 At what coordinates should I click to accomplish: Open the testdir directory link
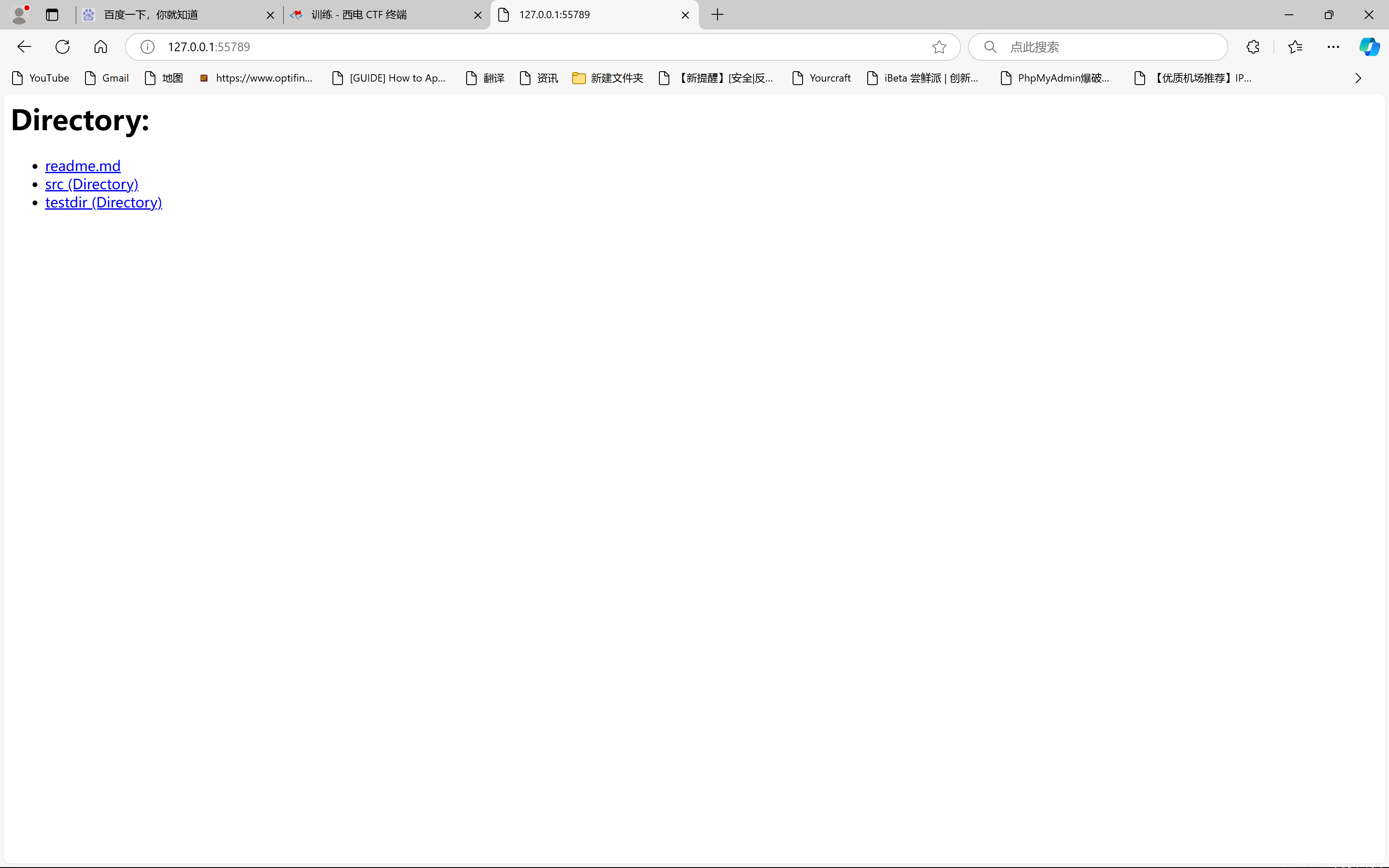click(x=103, y=203)
